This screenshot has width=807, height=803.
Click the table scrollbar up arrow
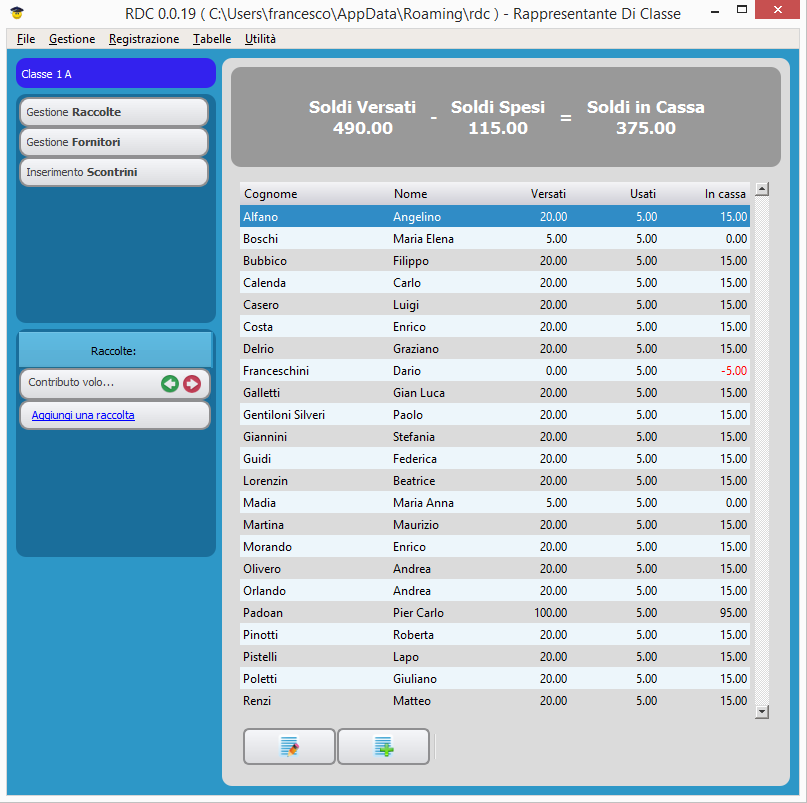click(x=762, y=189)
